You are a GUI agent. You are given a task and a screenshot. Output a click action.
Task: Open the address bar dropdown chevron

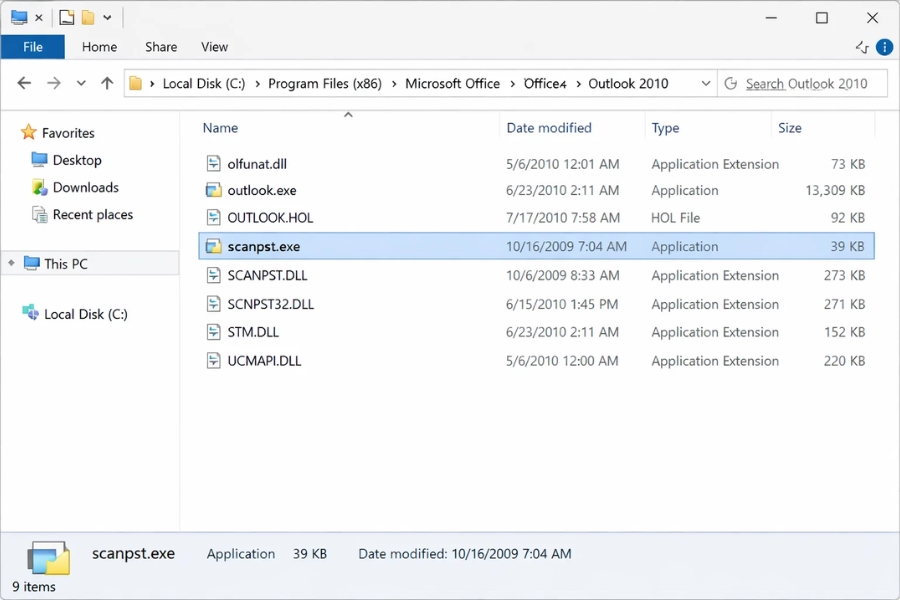[x=706, y=83]
